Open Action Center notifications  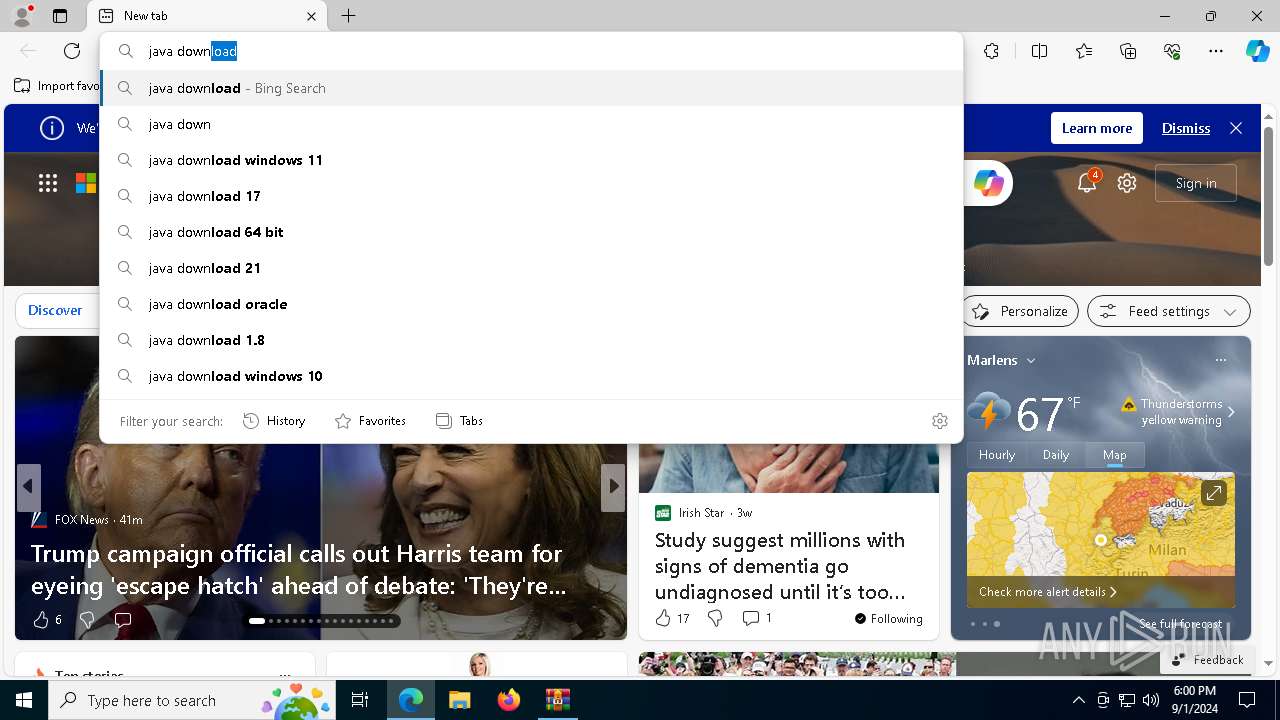click(1247, 701)
